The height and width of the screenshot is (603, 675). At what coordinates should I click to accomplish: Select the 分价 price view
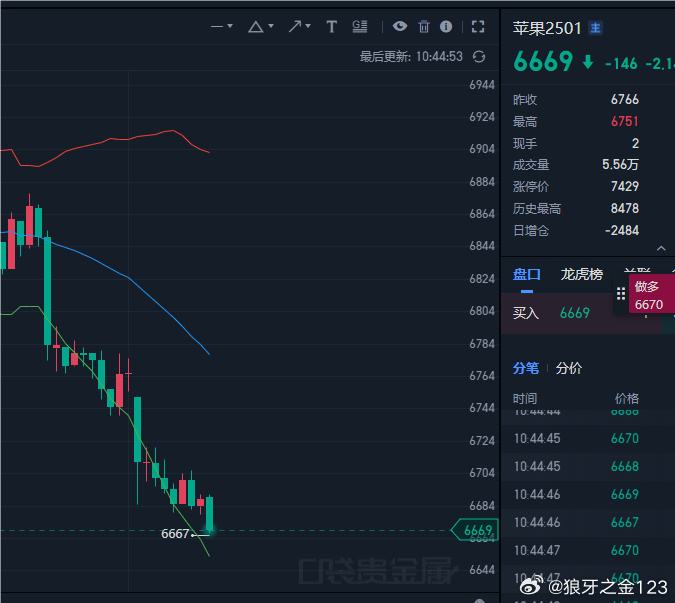tap(569, 368)
